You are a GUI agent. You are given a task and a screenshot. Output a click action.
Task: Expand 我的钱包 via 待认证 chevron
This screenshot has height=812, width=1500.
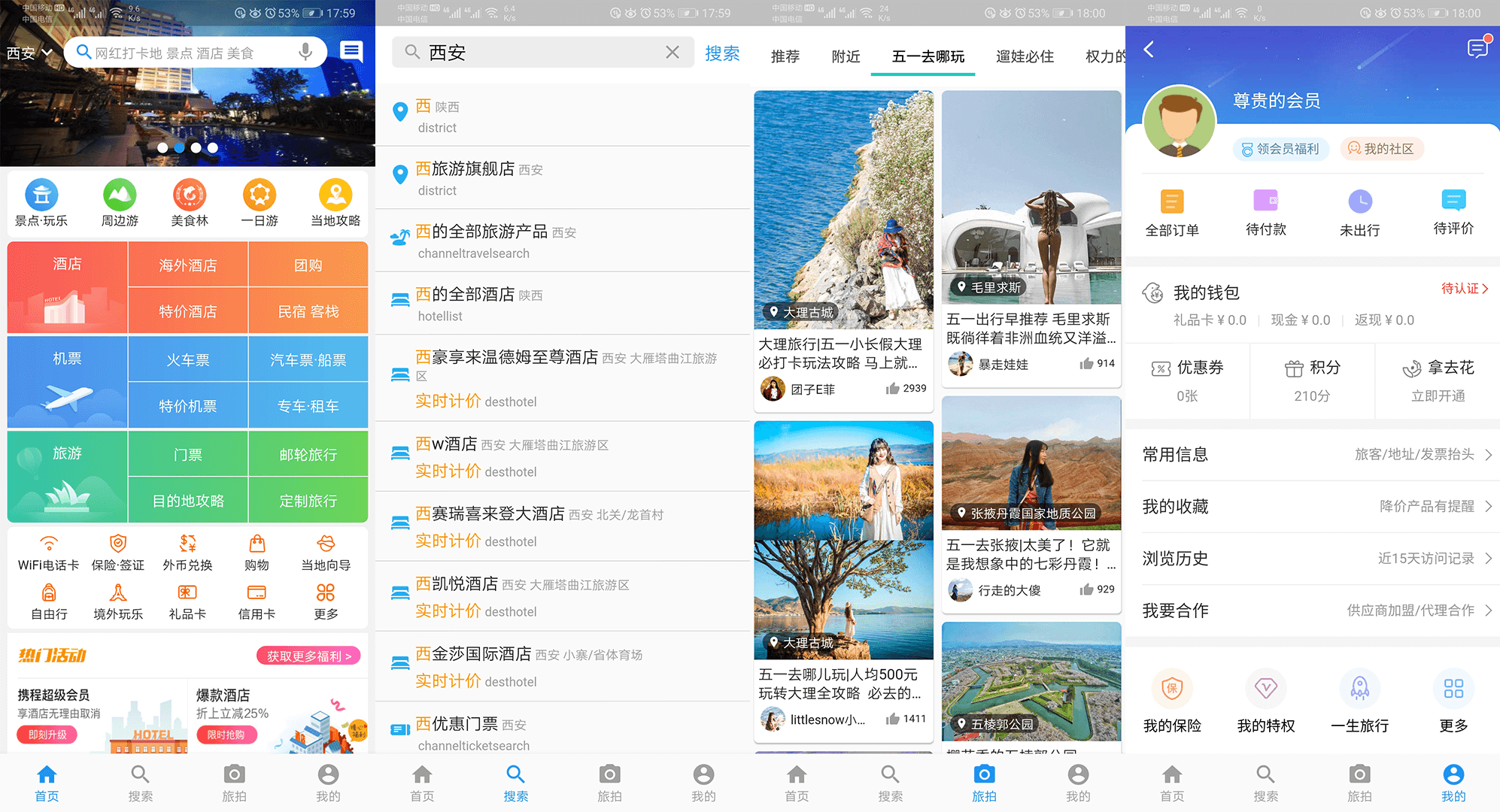pyautogui.click(x=1464, y=289)
